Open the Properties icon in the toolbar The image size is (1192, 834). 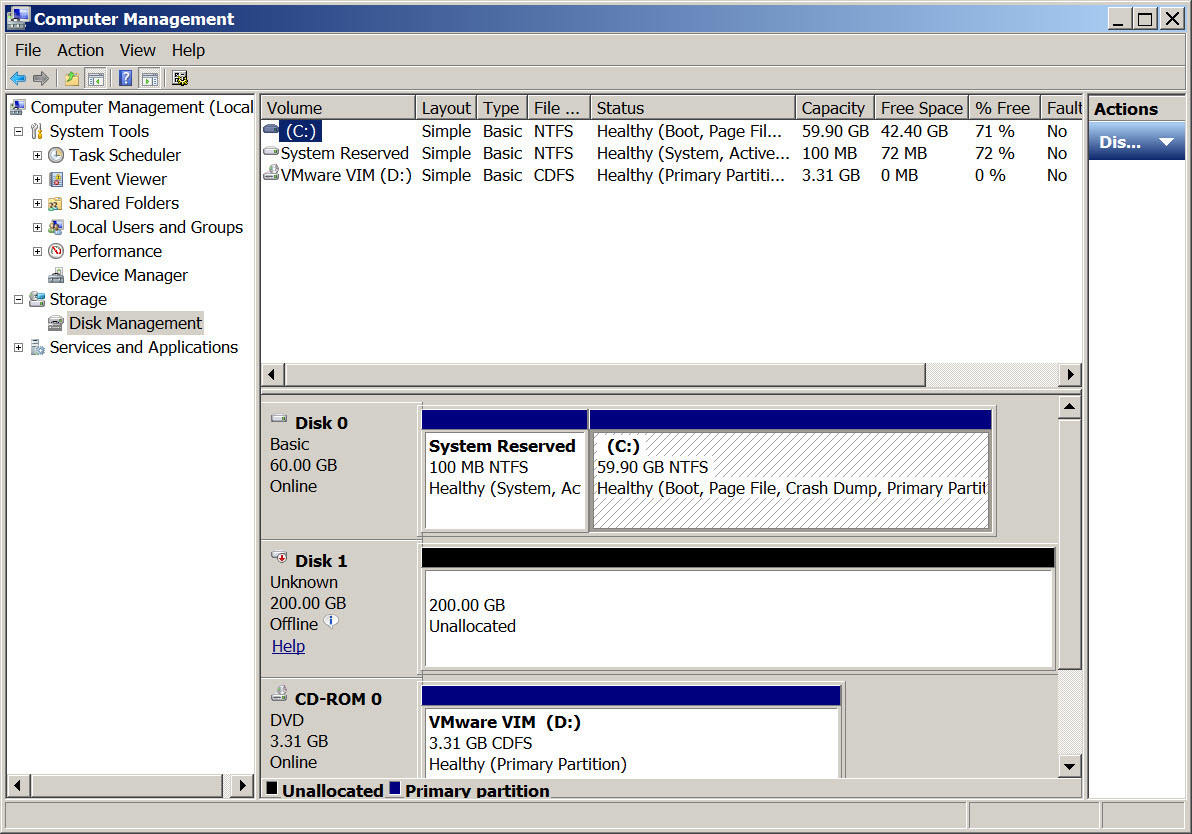(180, 78)
